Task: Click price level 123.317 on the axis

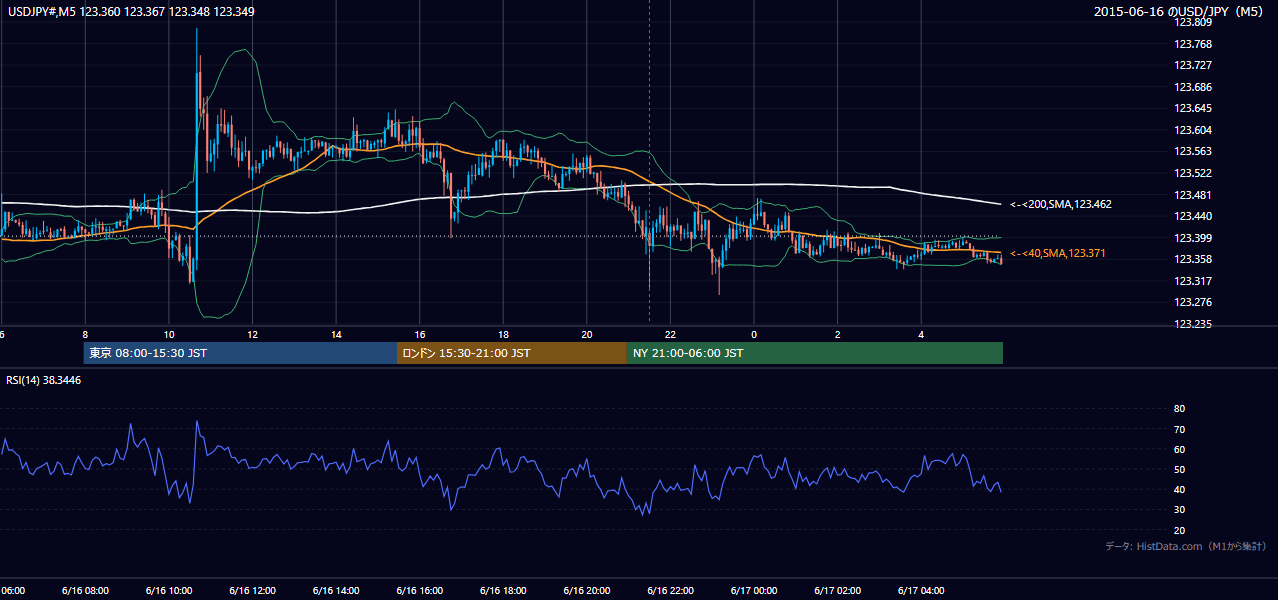Action: (x=1192, y=281)
